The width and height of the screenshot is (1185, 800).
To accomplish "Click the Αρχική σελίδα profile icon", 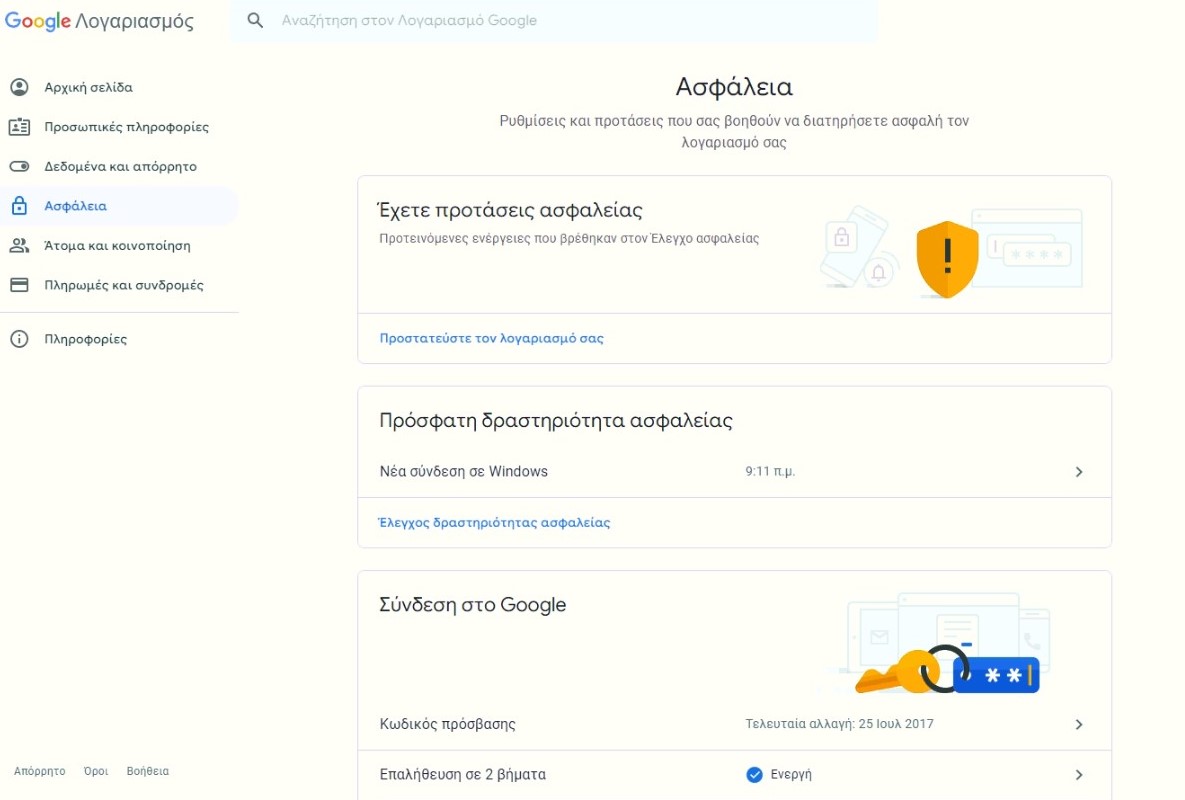I will (19, 87).
